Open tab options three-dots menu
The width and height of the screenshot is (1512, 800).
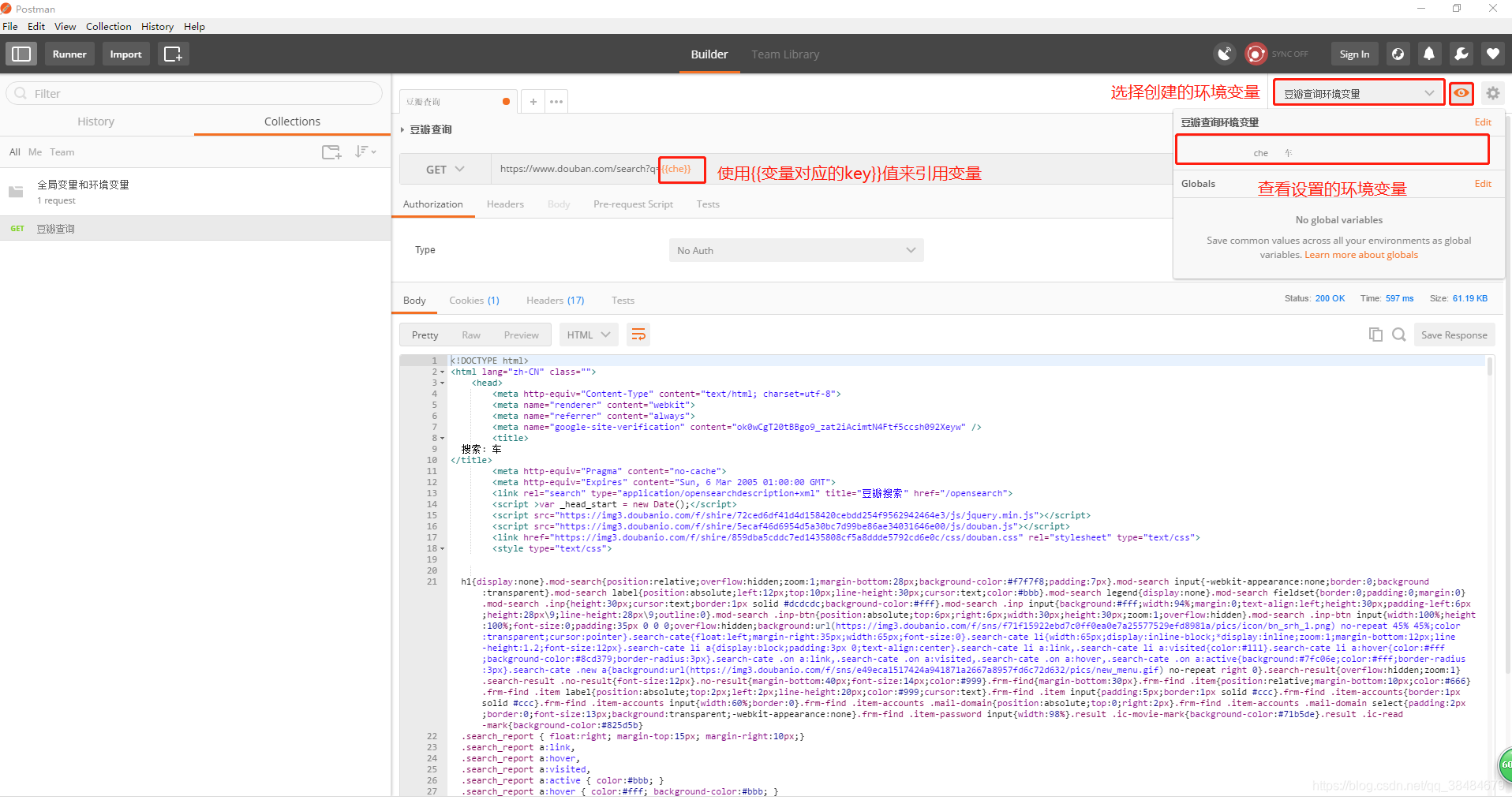(x=556, y=102)
